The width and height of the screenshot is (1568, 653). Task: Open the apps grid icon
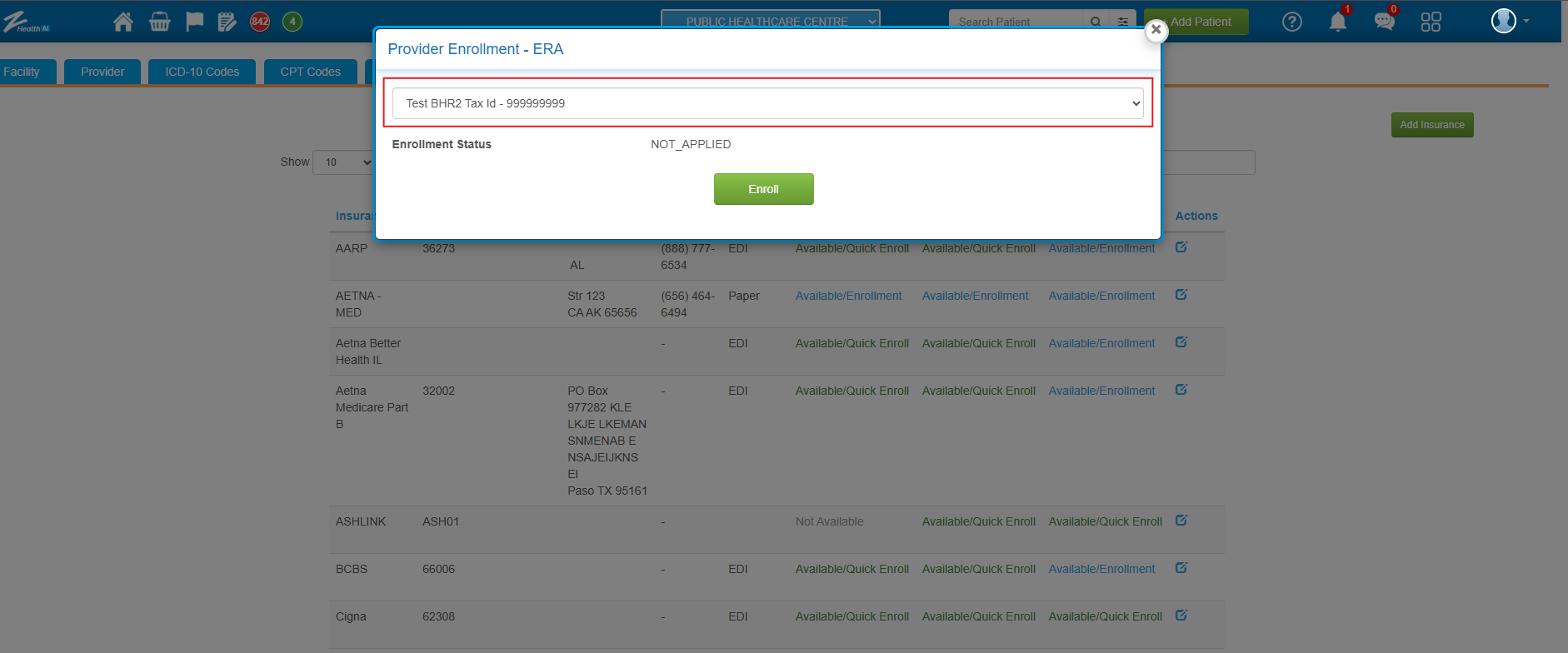(x=1431, y=22)
